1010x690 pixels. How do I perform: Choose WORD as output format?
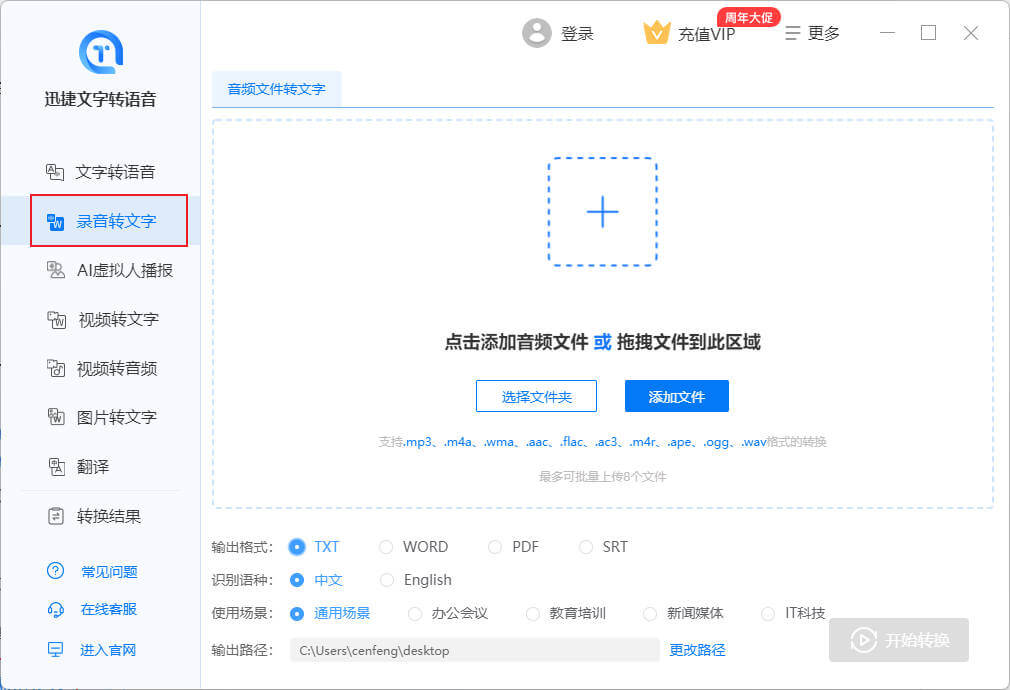pos(387,547)
